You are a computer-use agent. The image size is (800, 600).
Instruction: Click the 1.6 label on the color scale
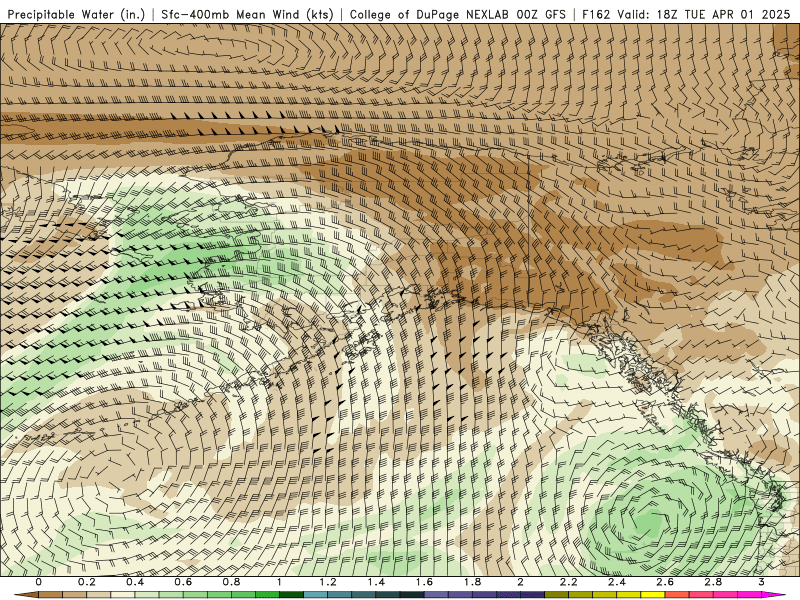pyautogui.click(x=424, y=582)
